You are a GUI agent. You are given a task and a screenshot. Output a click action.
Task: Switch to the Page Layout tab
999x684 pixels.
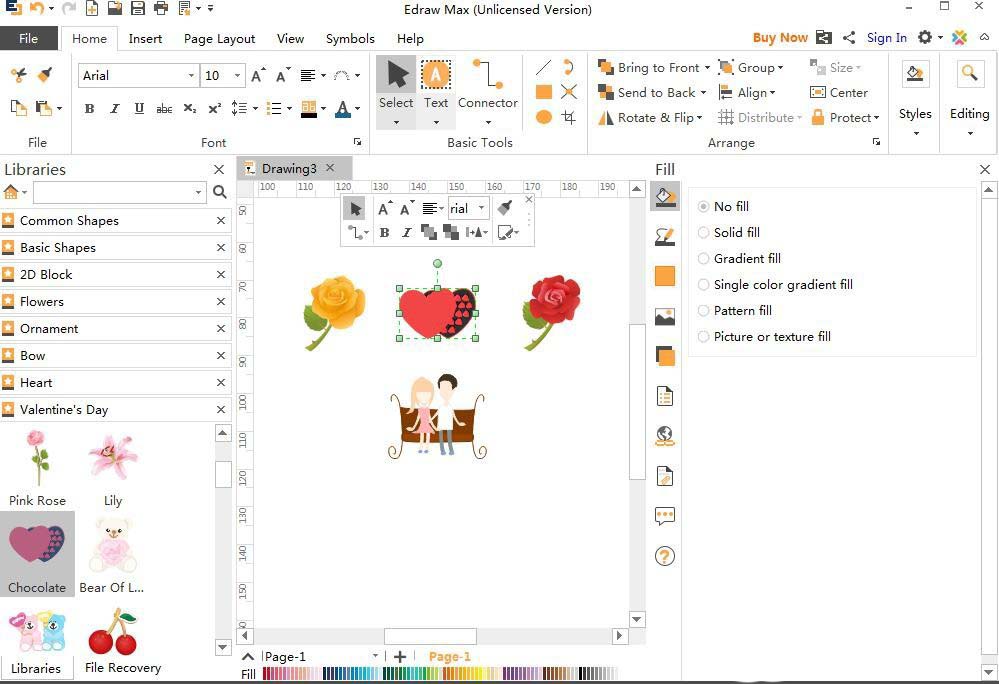(x=219, y=39)
